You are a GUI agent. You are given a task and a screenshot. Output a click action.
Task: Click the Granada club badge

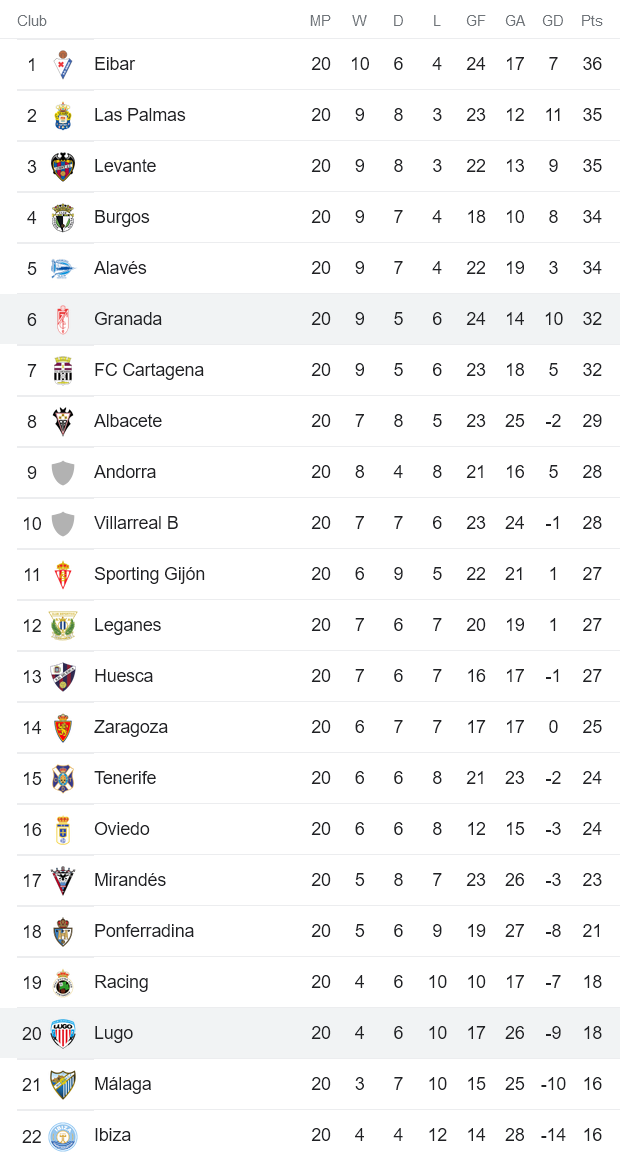(x=61, y=318)
